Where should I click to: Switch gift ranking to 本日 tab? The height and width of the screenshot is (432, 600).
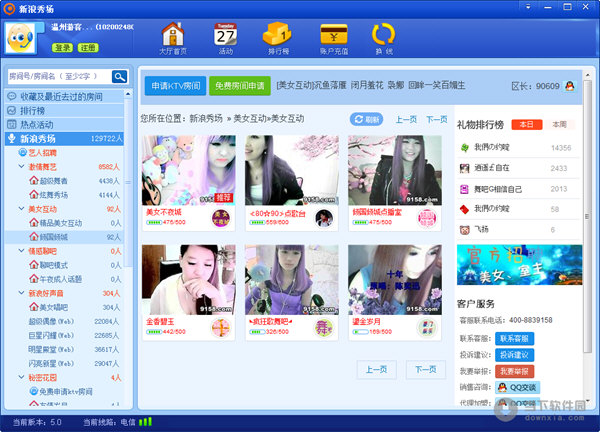point(527,124)
